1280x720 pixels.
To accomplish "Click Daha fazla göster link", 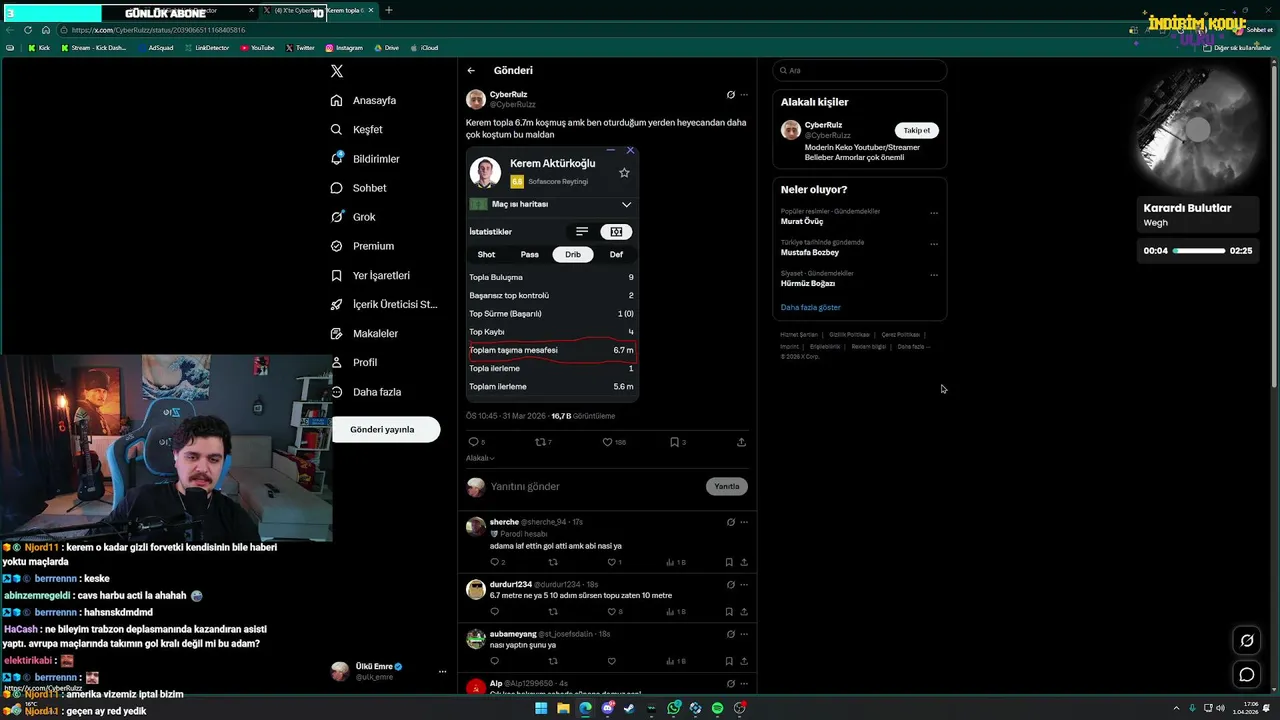I will (811, 307).
